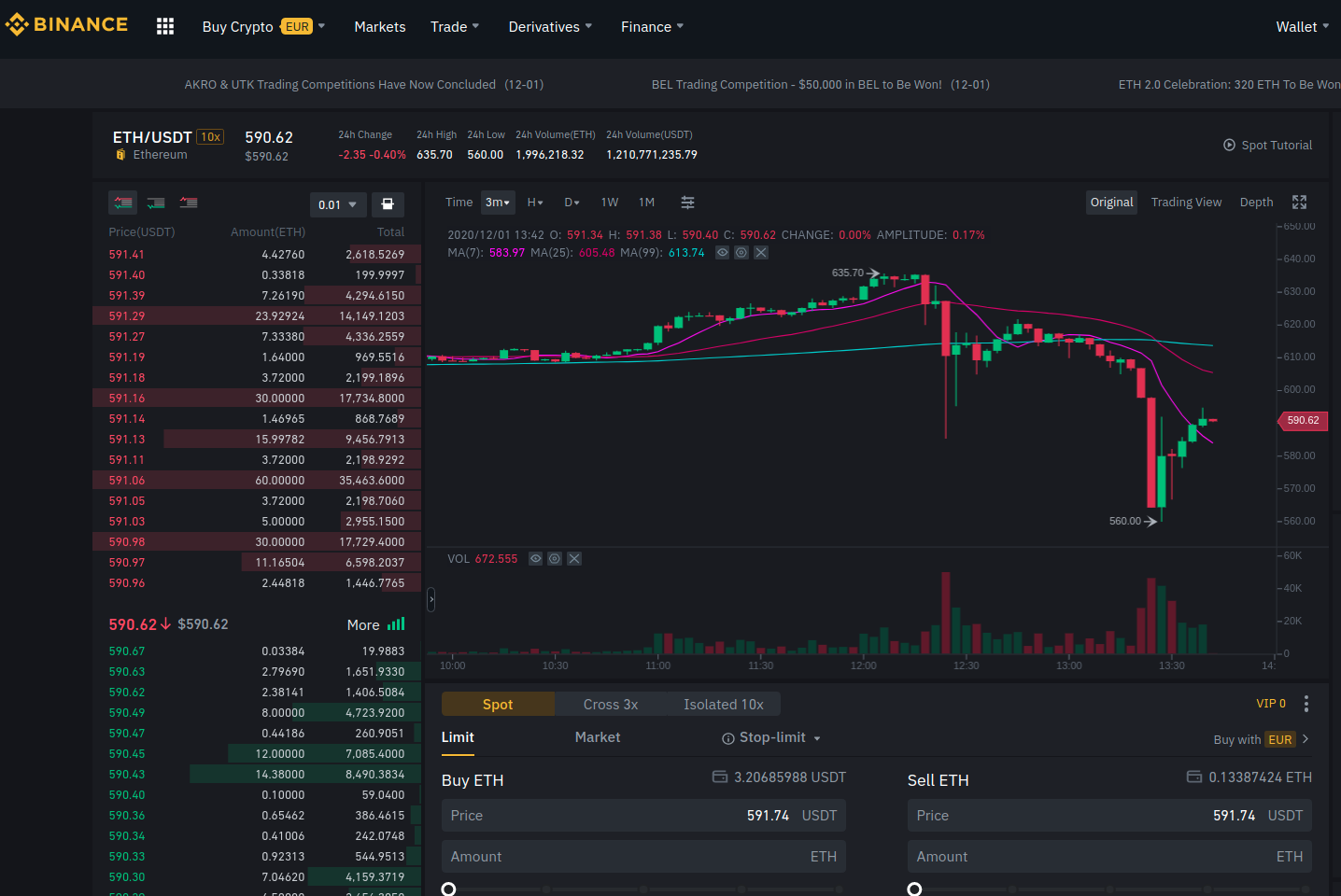Toggle visibility of the VOL indicator
The width and height of the screenshot is (1341, 896).
[x=535, y=559]
